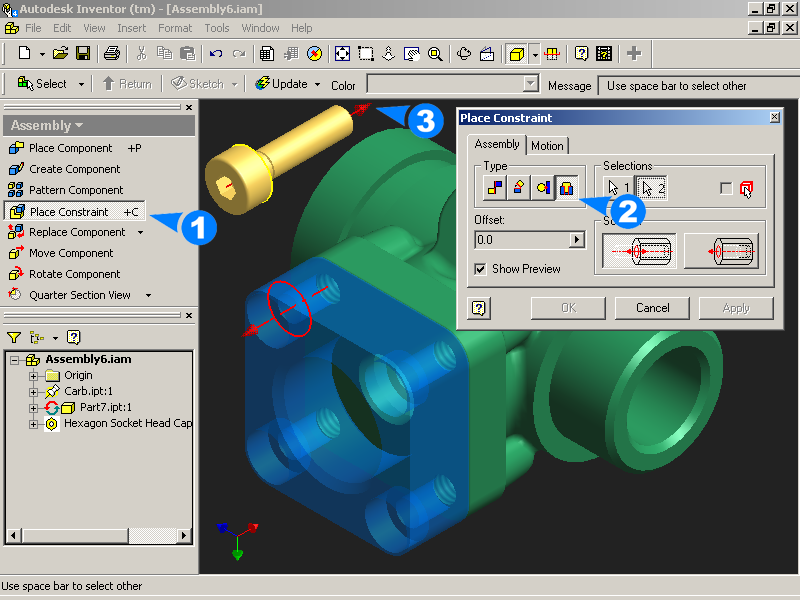Click inside the Offset value field
800x600 pixels.
point(520,240)
